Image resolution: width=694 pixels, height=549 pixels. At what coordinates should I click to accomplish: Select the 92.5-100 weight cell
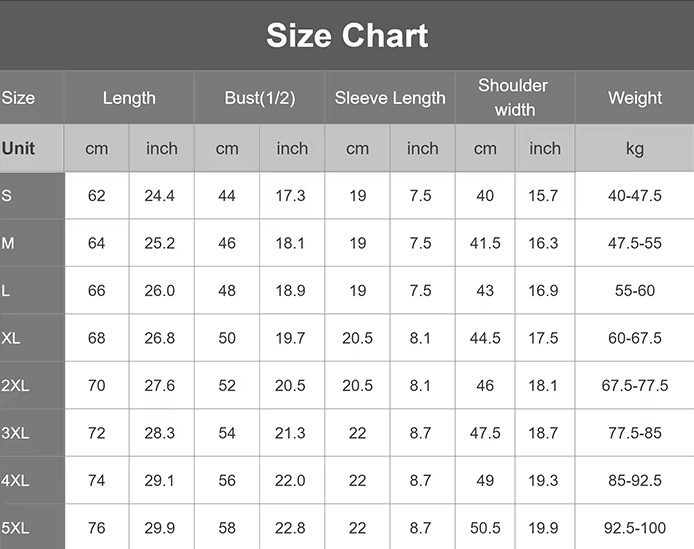[x=634, y=528]
